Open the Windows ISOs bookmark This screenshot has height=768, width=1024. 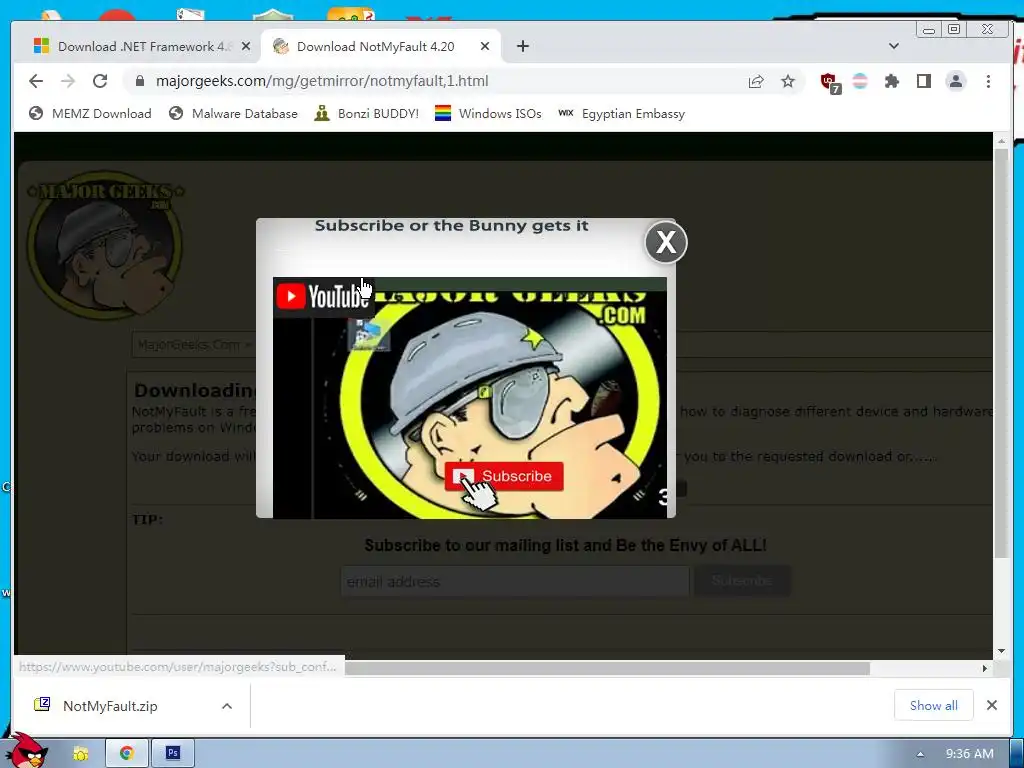point(488,114)
